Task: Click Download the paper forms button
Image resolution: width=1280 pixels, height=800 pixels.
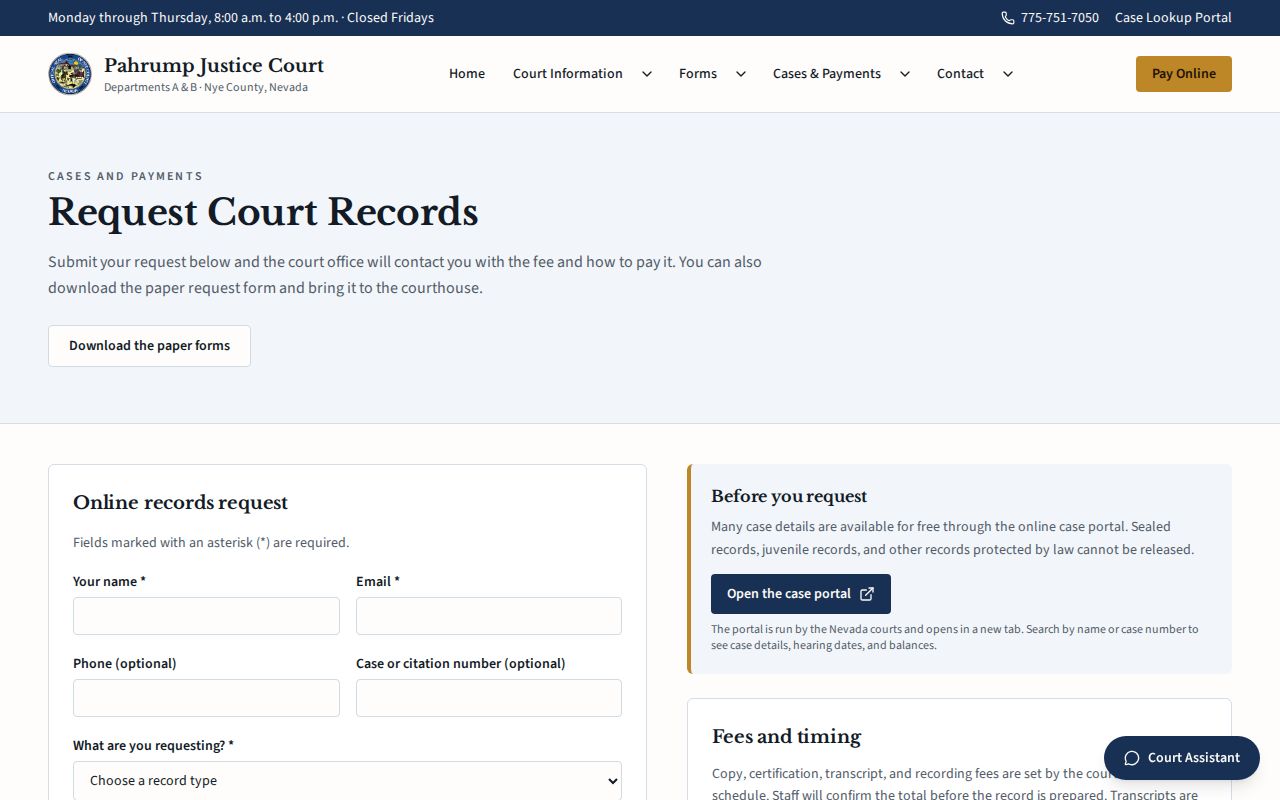Action: click(149, 346)
